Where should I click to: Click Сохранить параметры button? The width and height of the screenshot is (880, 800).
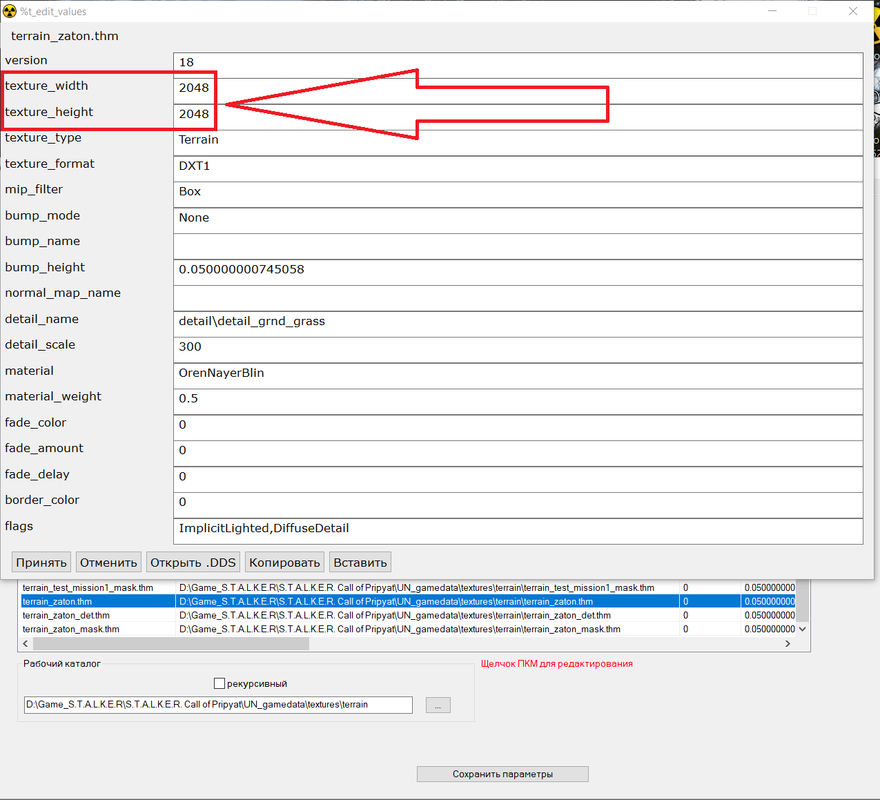tap(503, 774)
